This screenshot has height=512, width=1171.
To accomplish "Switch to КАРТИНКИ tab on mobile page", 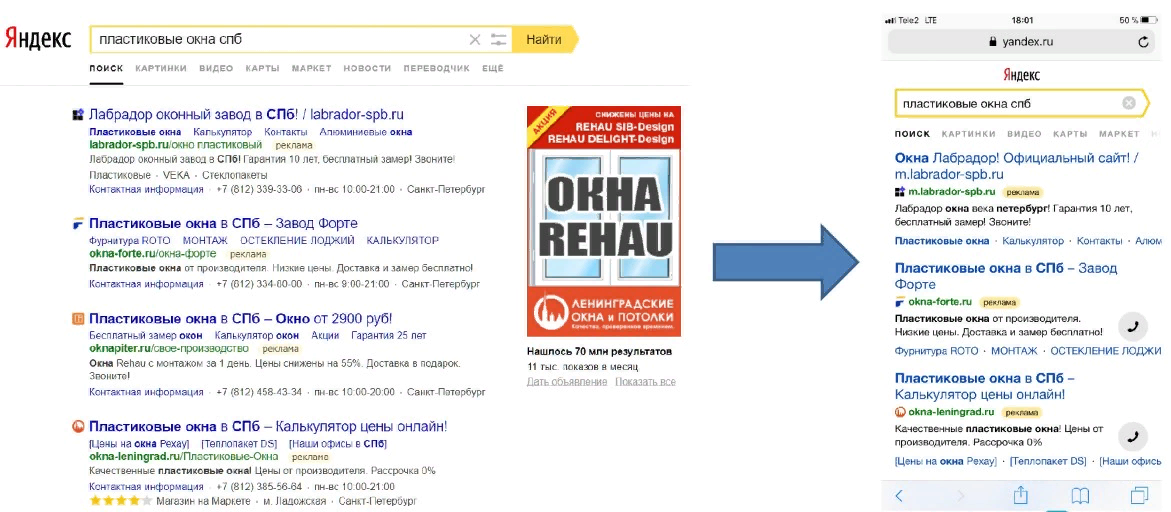I will pos(969,134).
